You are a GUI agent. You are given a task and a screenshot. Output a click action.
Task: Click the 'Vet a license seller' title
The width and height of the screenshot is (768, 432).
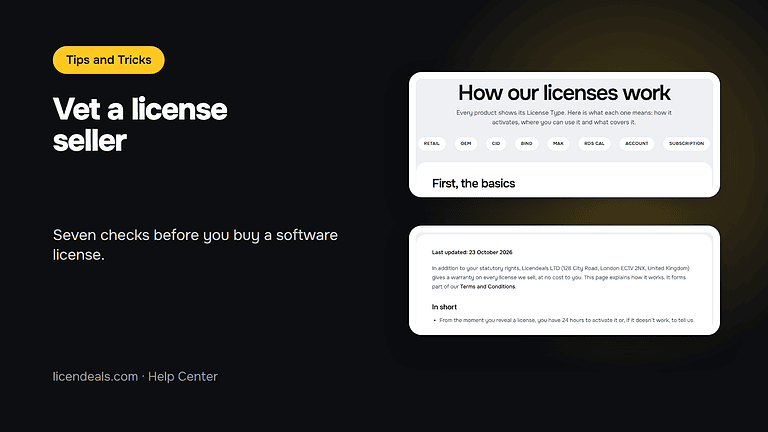(x=140, y=124)
